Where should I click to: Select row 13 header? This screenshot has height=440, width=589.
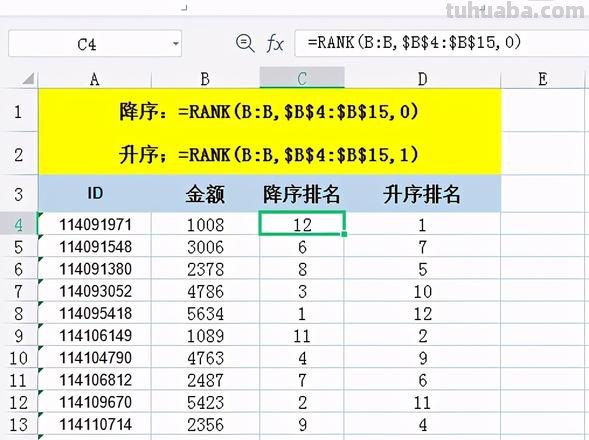(x=19, y=424)
